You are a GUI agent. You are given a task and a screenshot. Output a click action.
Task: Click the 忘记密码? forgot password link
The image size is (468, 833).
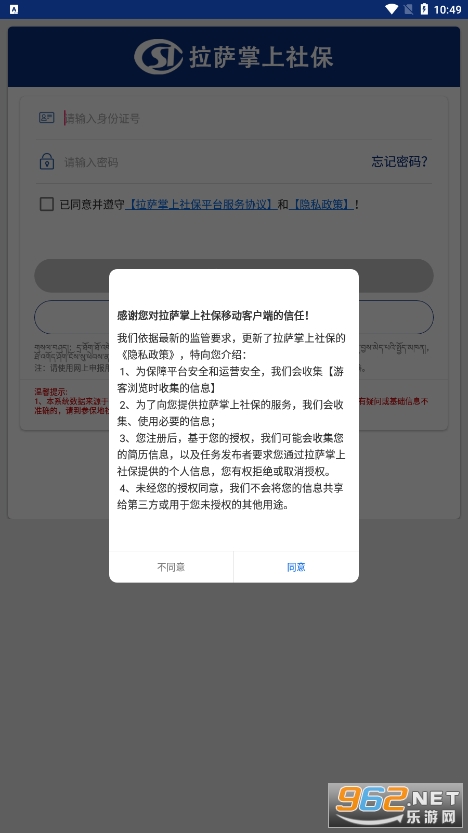[x=399, y=162]
